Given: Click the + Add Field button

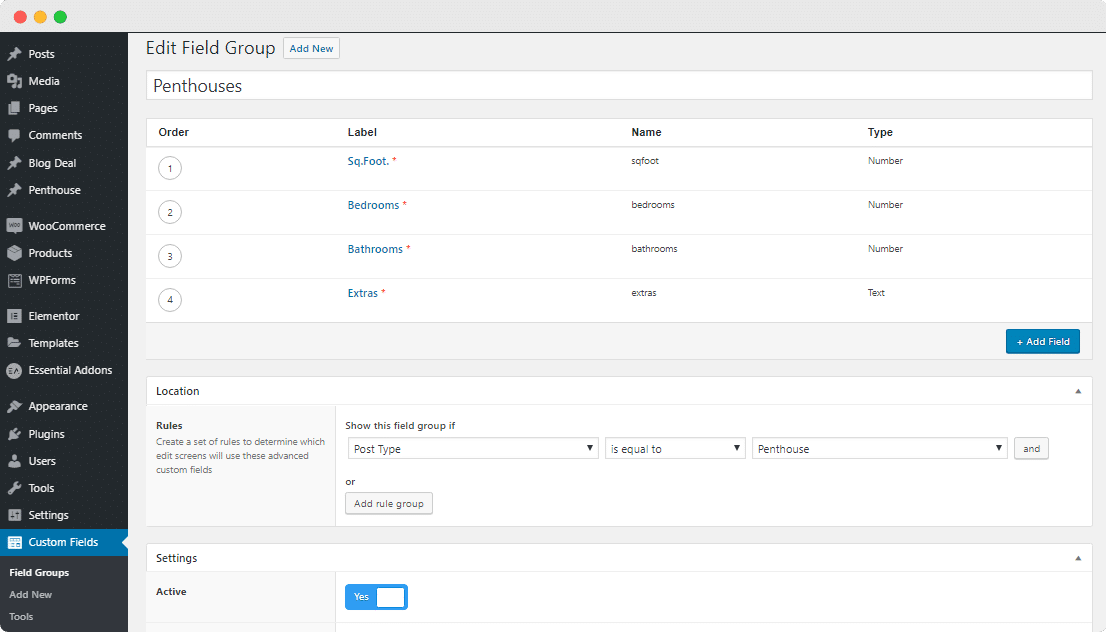Looking at the screenshot, I should point(1042,341).
